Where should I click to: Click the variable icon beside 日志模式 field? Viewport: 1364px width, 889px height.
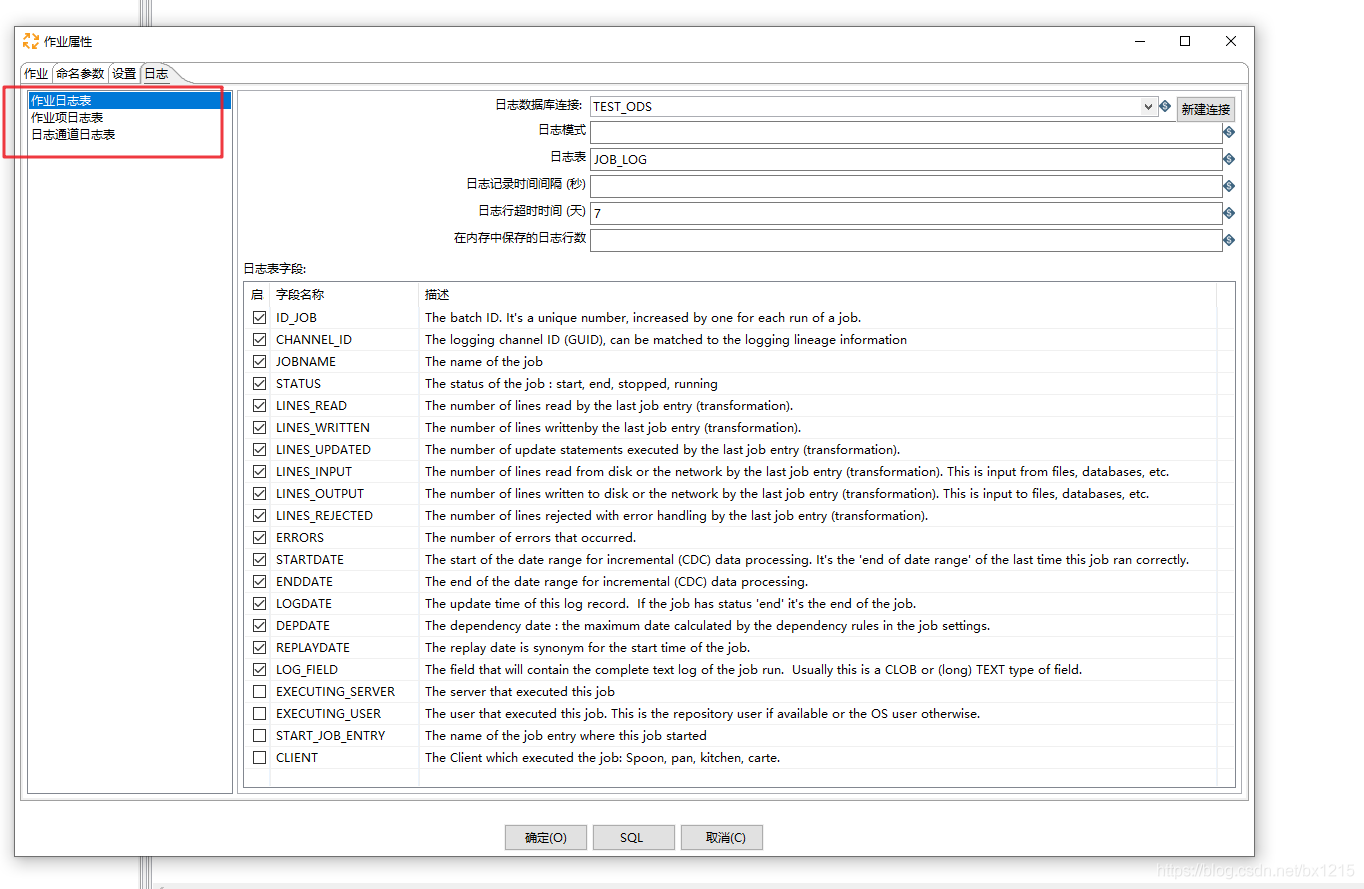pyautogui.click(x=1229, y=132)
